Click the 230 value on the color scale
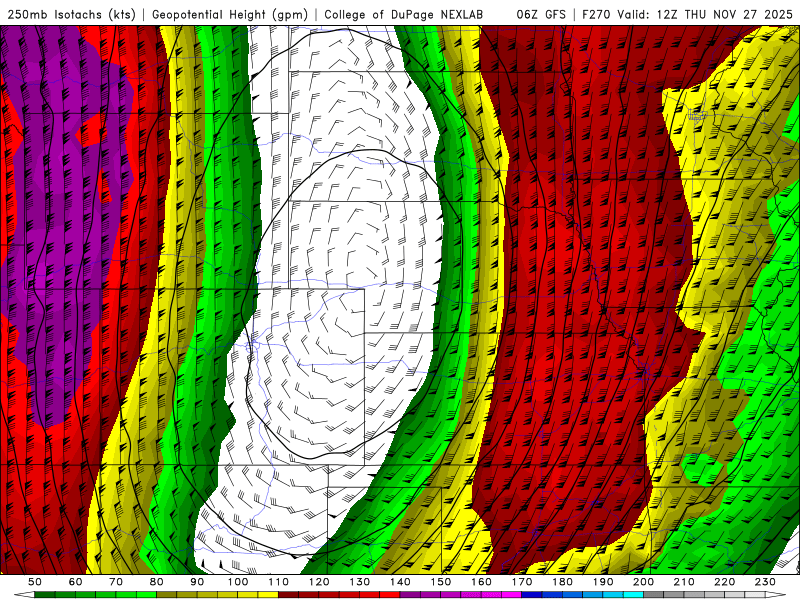This screenshot has height=600, width=800. coord(765,582)
